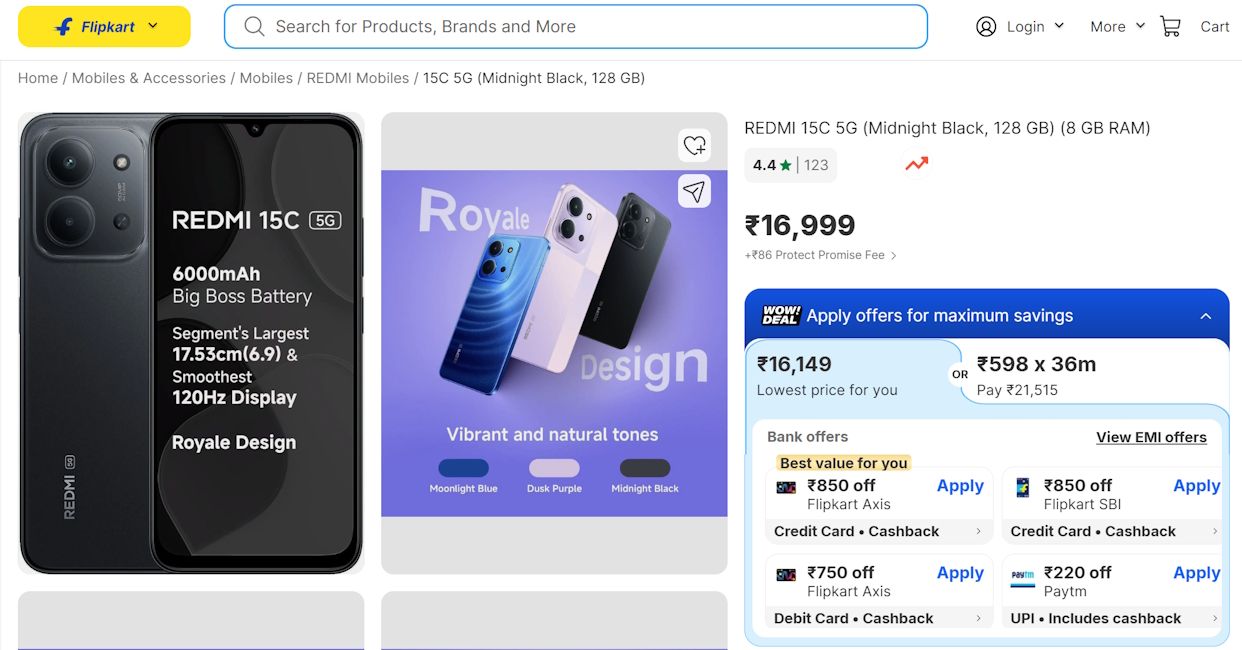This screenshot has width=1242, height=650.
Task: Share the product using the send icon
Action: click(x=695, y=191)
